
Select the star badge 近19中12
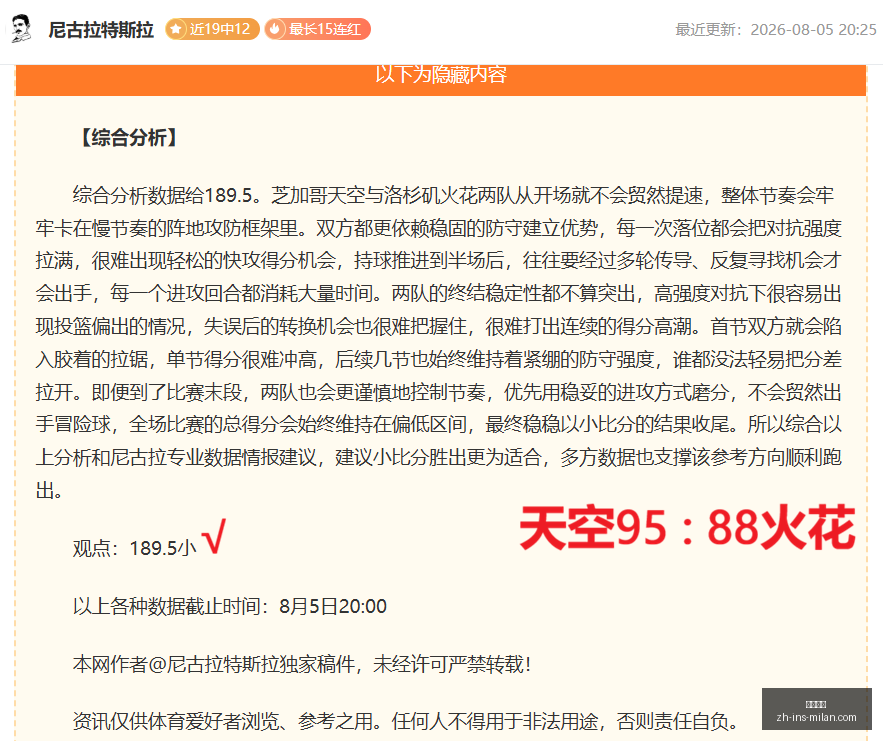(x=212, y=29)
